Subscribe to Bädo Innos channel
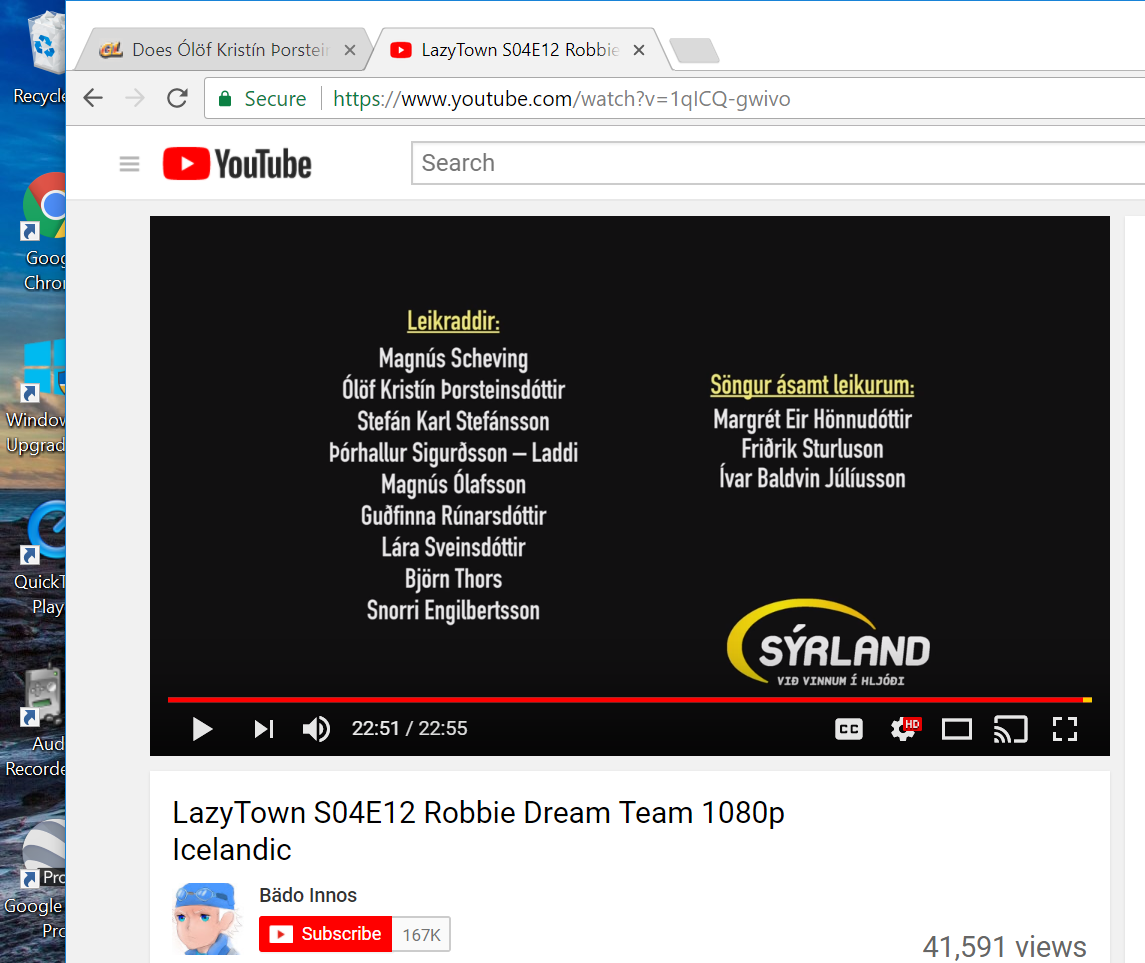Viewport: 1145px width, 963px height. [325, 934]
